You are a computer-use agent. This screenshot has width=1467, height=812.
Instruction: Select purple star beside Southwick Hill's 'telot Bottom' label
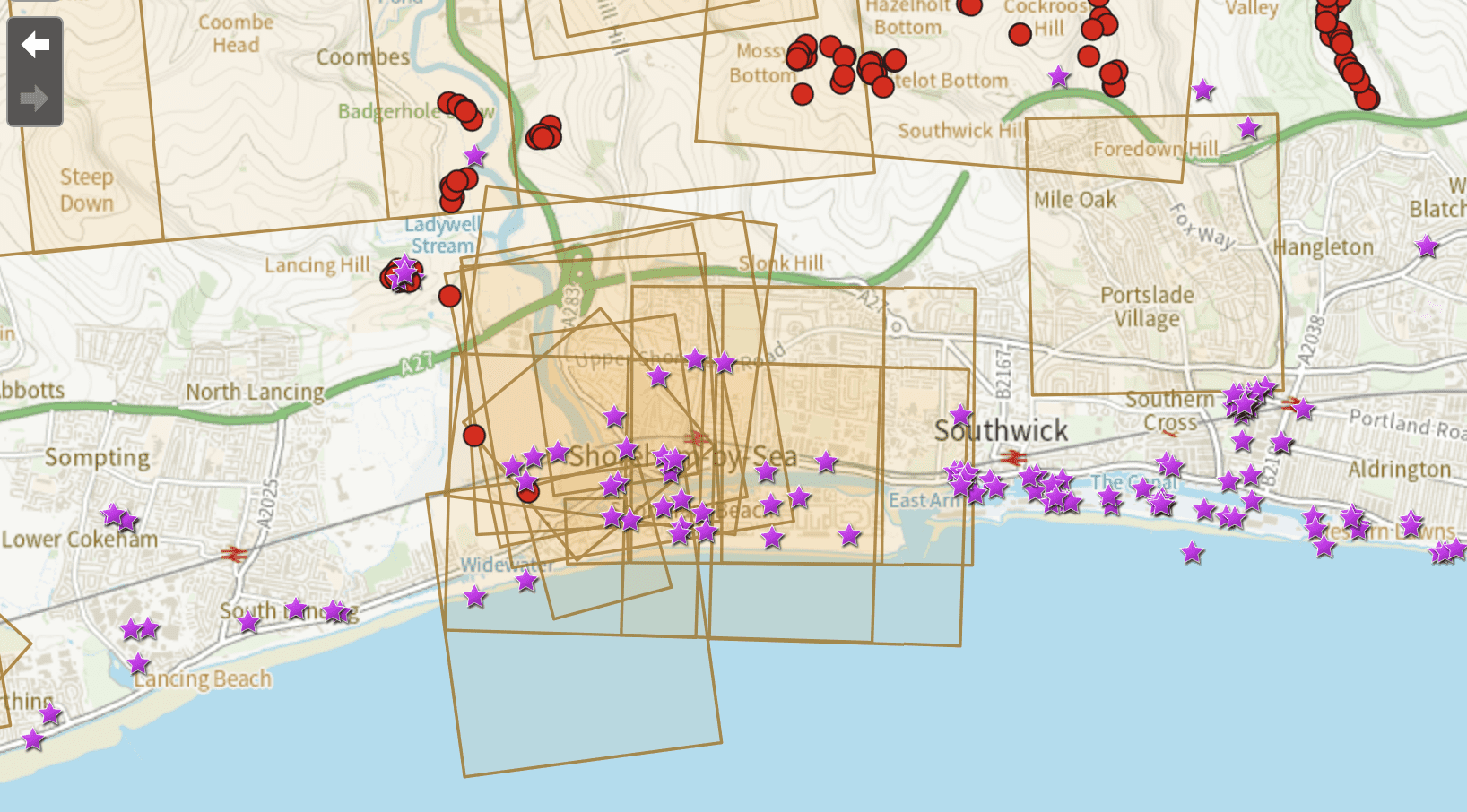1059,76
